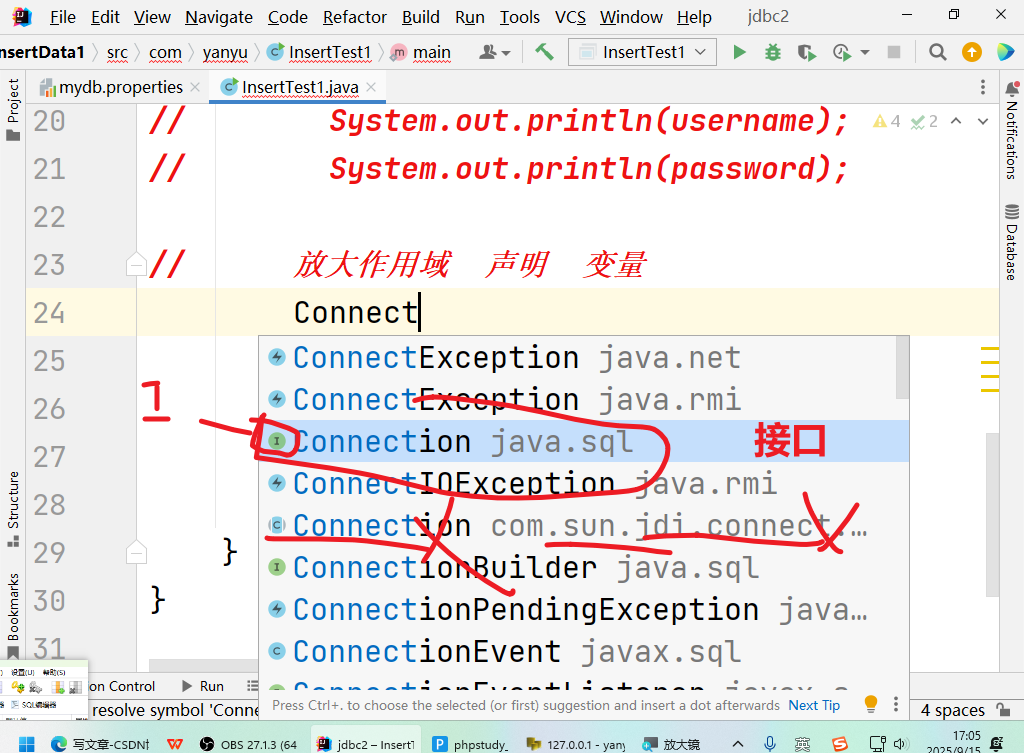The height and width of the screenshot is (753, 1024).
Task: Open the Navigate menu
Action: pyautogui.click(x=219, y=17)
